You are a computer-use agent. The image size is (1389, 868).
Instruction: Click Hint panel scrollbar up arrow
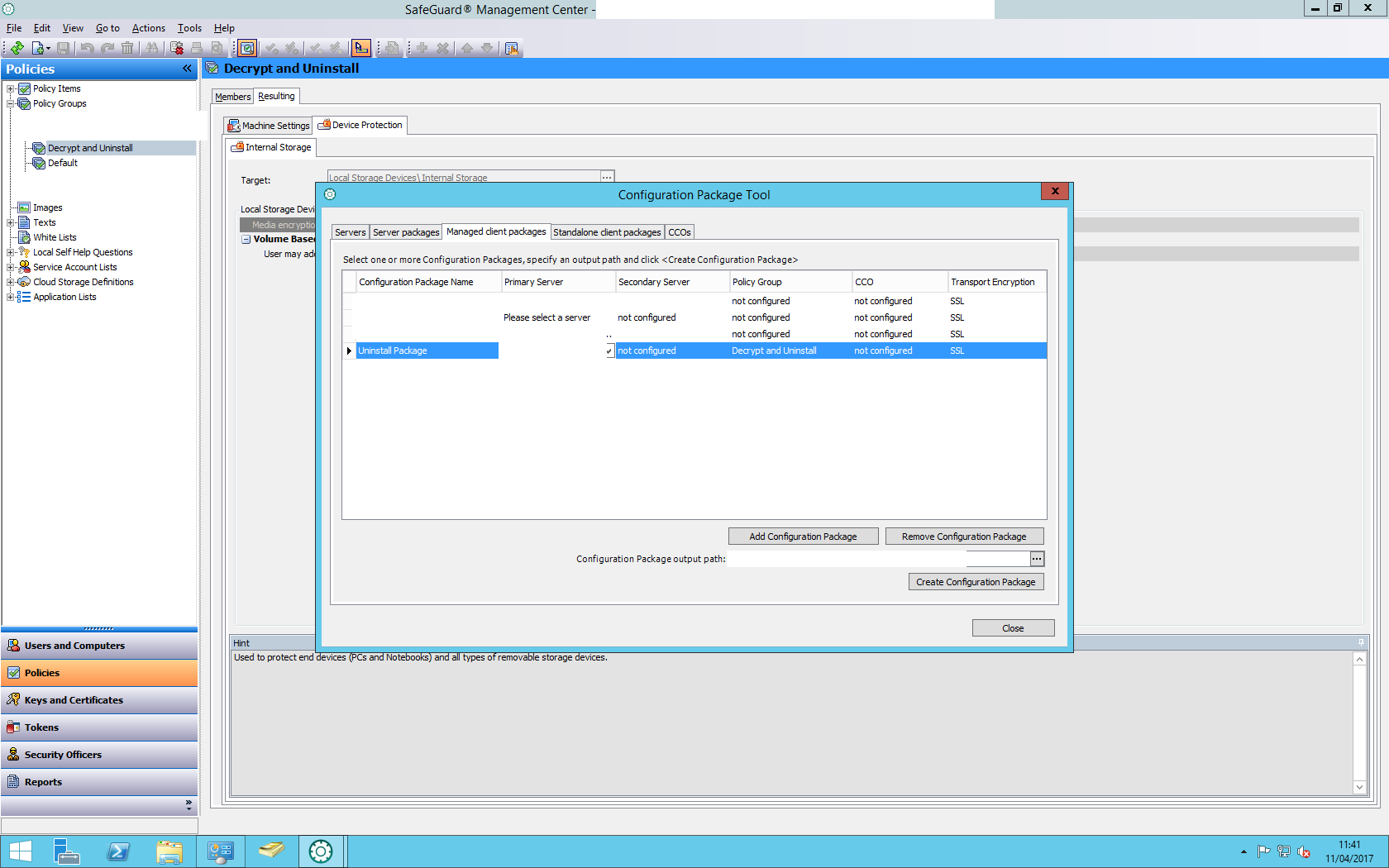[1359, 659]
